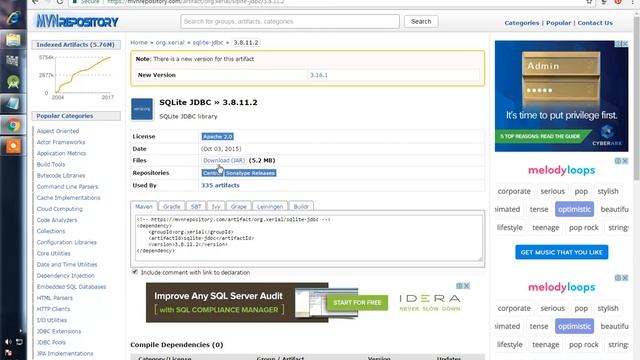Switch to the Buildr tab
The width and height of the screenshot is (640, 360).
point(301,207)
